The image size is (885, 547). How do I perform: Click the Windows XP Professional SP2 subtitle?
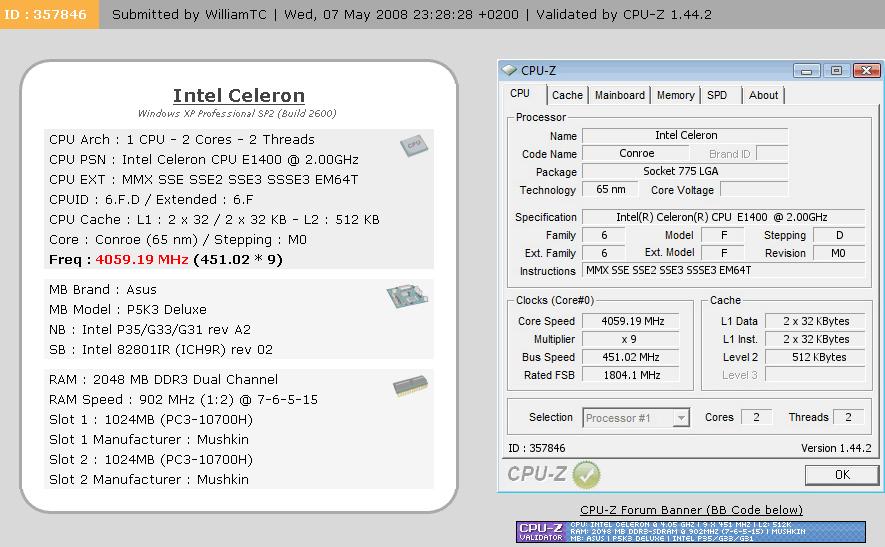pyautogui.click(x=237, y=113)
